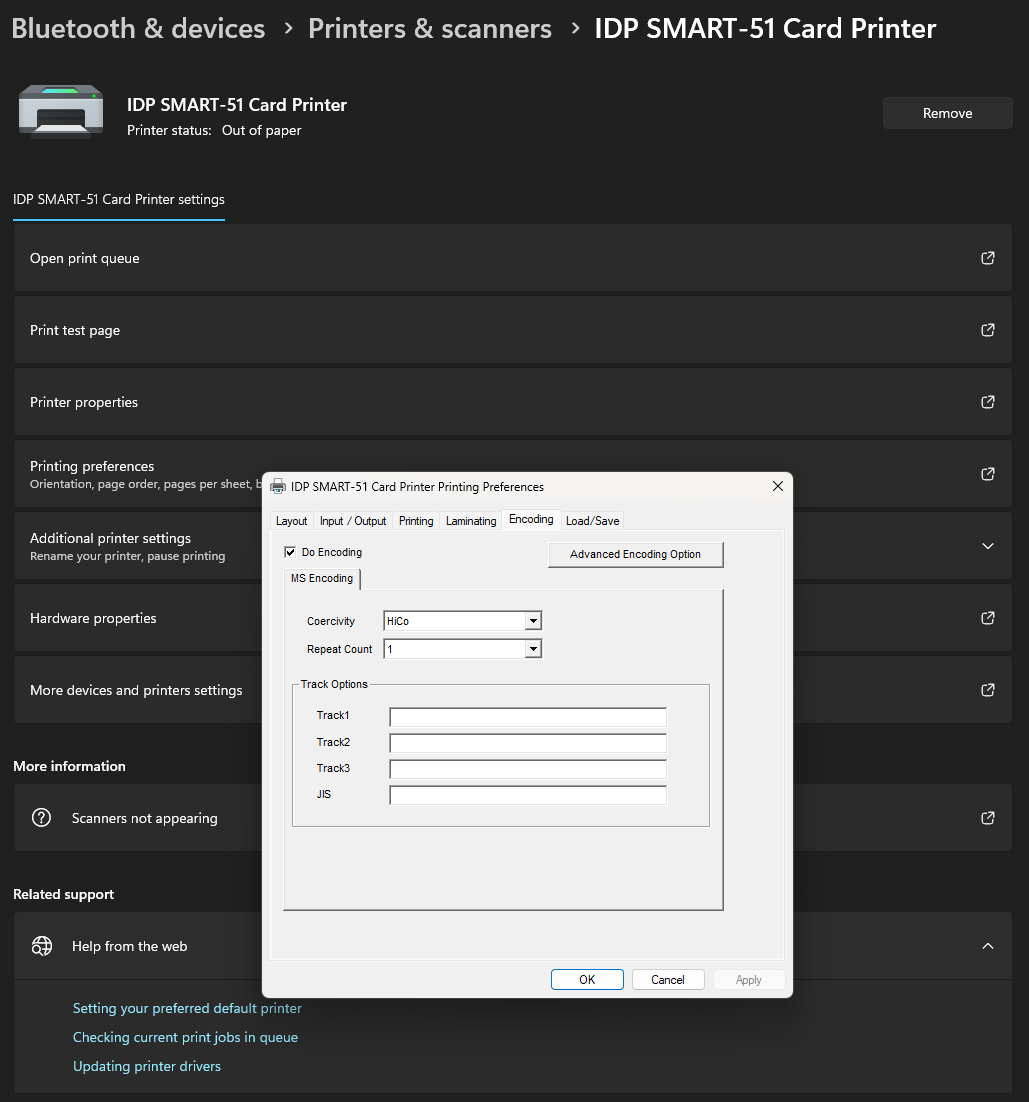Click the printer icon in dialog title bar
This screenshot has width=1029, height=1102.
tap(278, 487)
